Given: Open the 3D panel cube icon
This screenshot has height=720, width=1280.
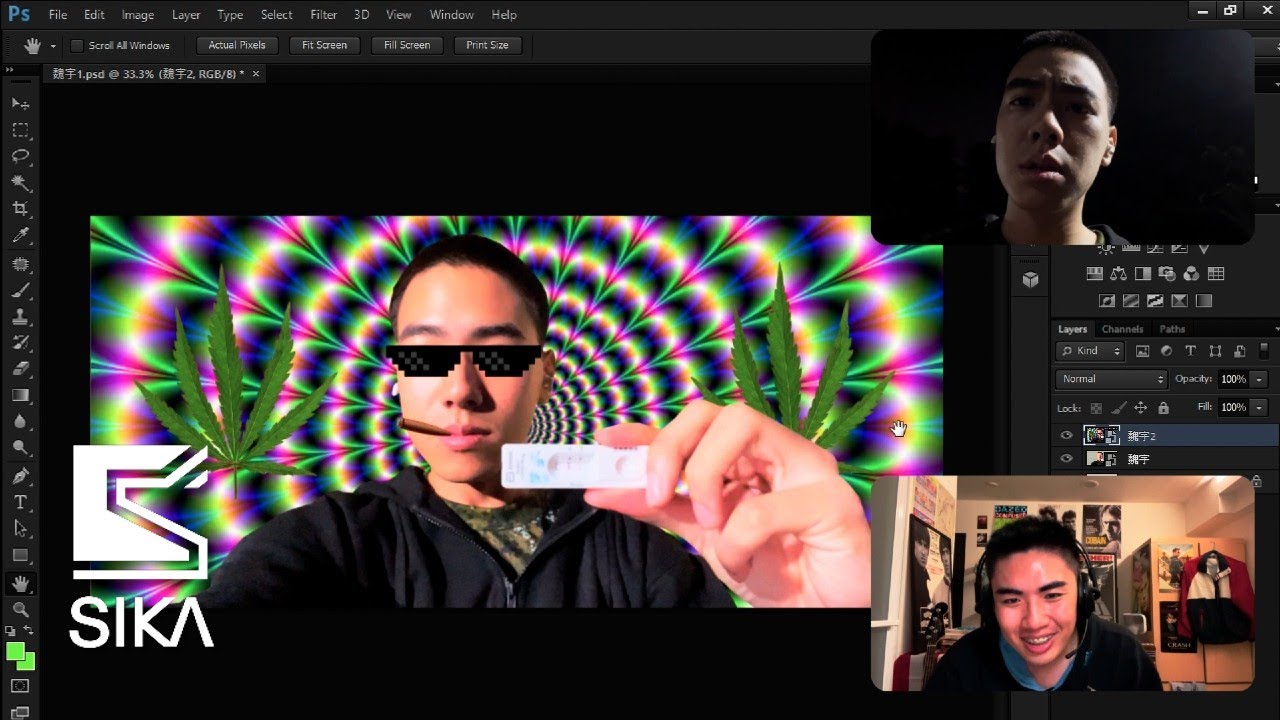Looking at the screenshot, I should (x=1031, y=281).
